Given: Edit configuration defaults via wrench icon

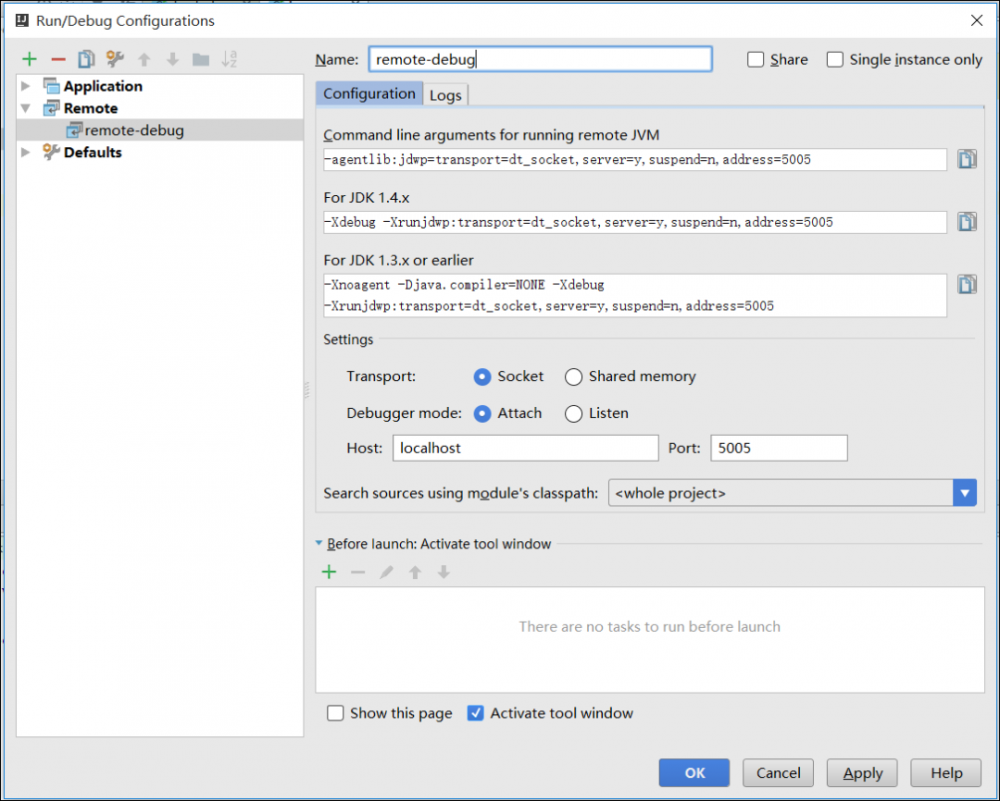Looking at the screenshot, I should (114, 58).
